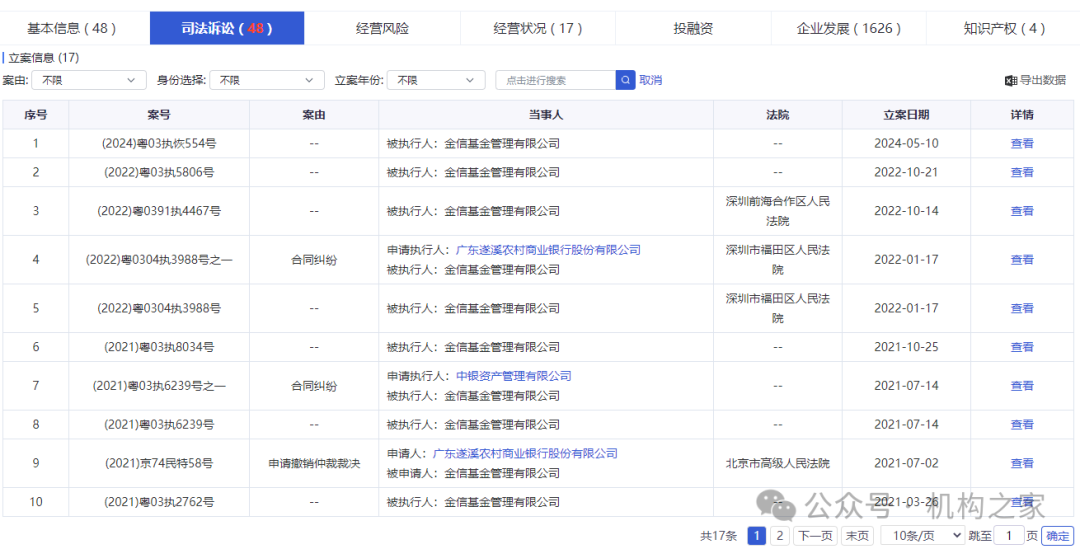Click 查看 for row 5 (2022)粤0304执3988号

coord(1021,308)
